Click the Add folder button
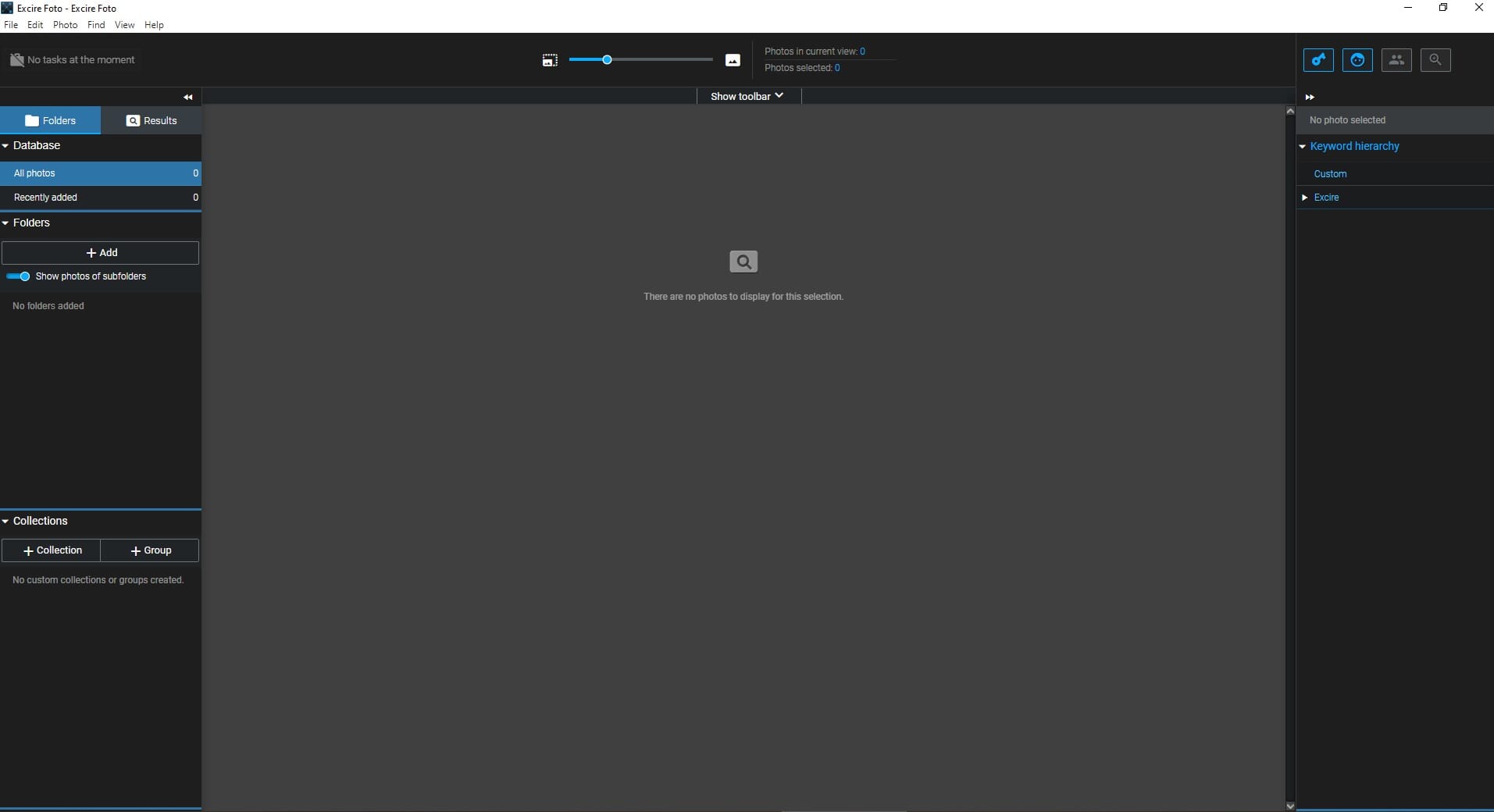1494x812 pixels. (101, 253)
